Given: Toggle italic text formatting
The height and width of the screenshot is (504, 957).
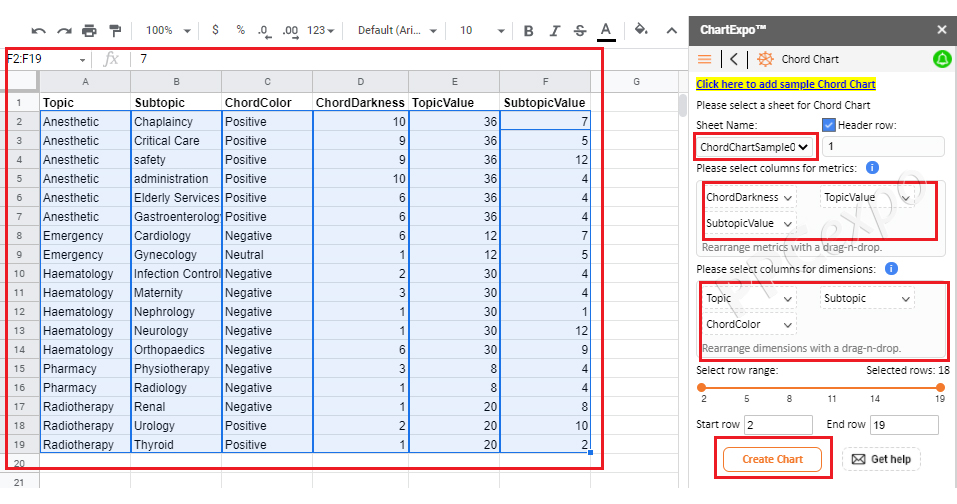Looking at the screenshot, I should coord(555,31).
